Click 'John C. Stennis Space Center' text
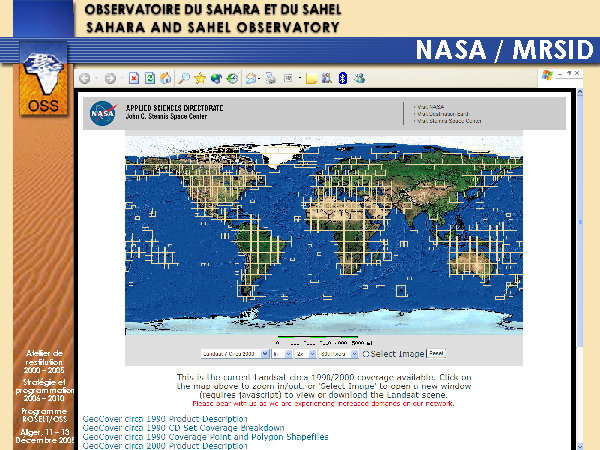This screenshot has height=450, width=600. point(166,116)
